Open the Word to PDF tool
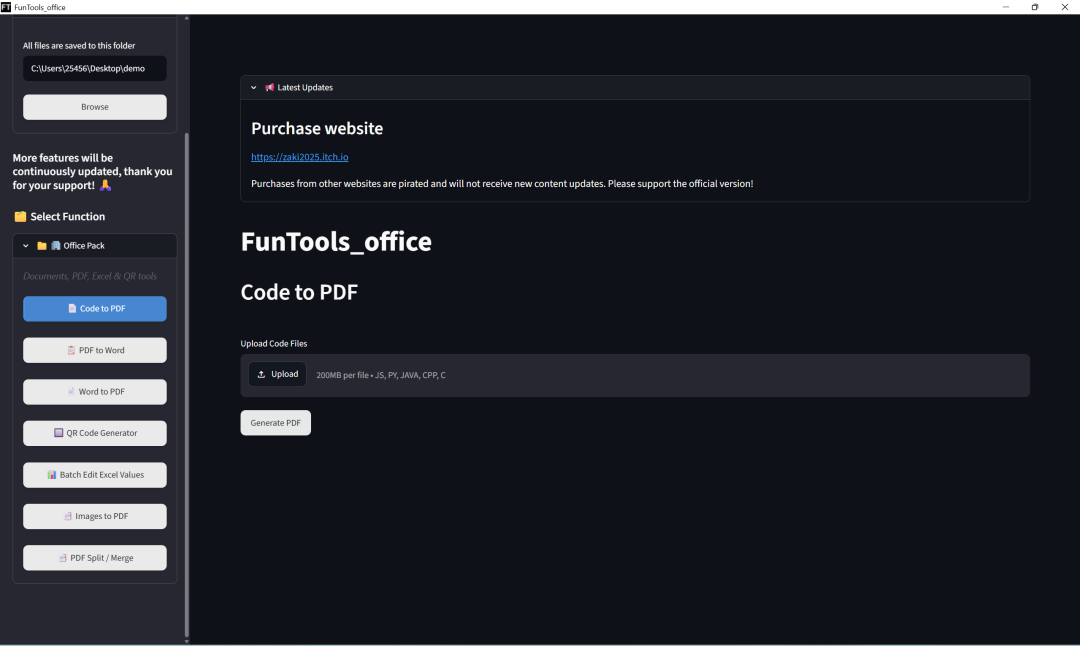1080x646 pixels. tap(95, 392)
